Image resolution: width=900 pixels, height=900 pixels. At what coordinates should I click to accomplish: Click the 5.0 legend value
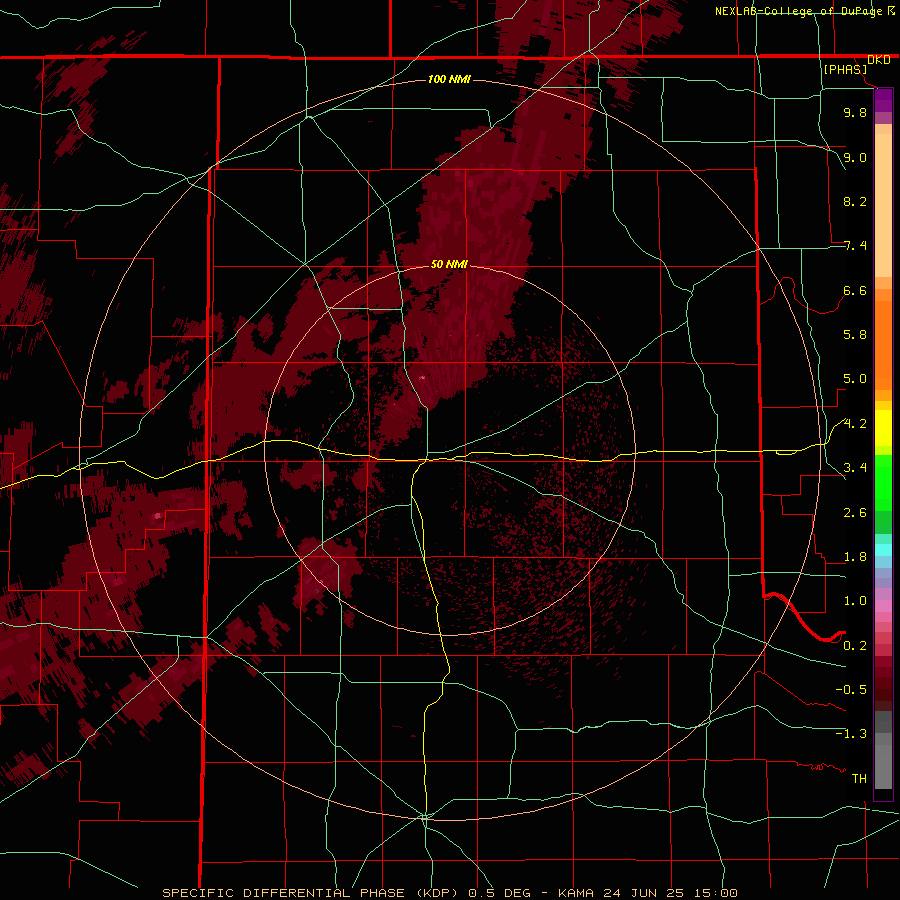855,379
